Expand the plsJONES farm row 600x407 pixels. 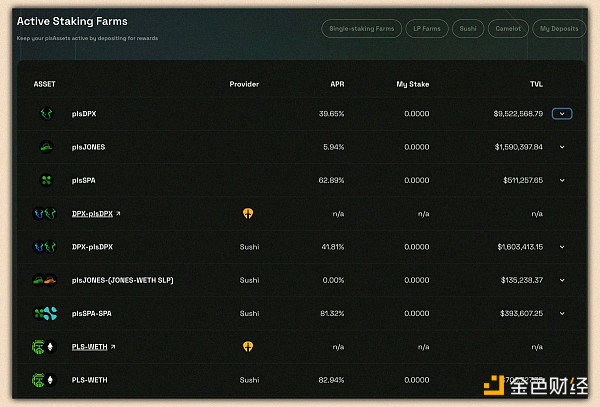(x=562, y=147)
